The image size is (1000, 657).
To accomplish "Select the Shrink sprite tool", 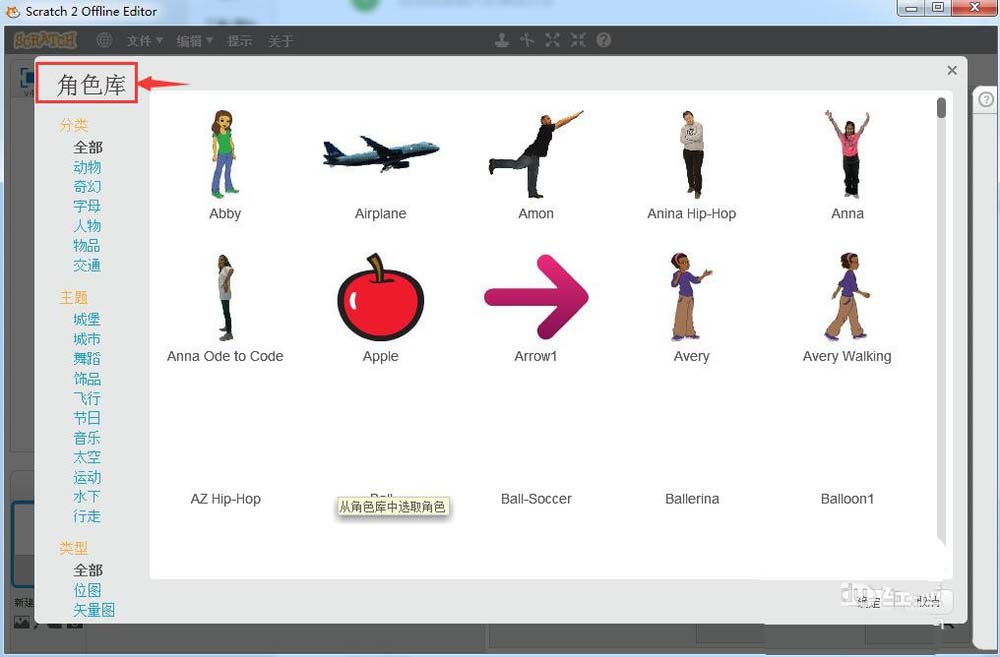I will [578, 40].
